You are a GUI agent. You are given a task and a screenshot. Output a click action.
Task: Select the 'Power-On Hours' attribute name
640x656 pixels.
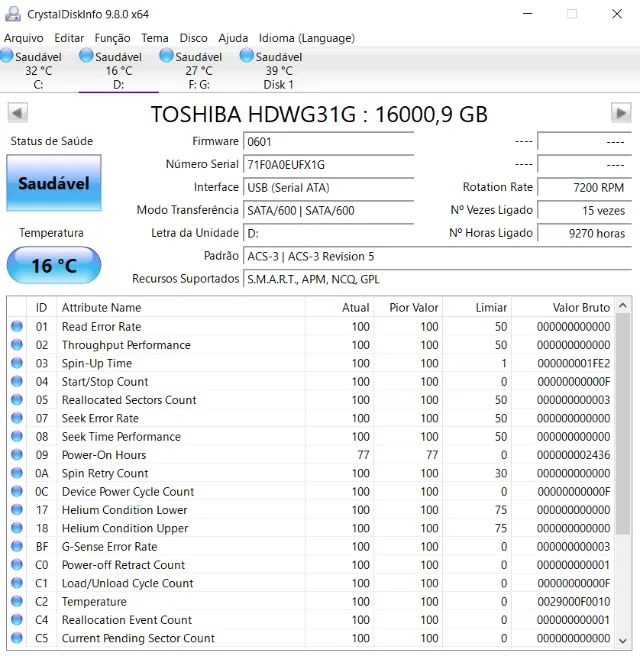[x=104, y=455]
